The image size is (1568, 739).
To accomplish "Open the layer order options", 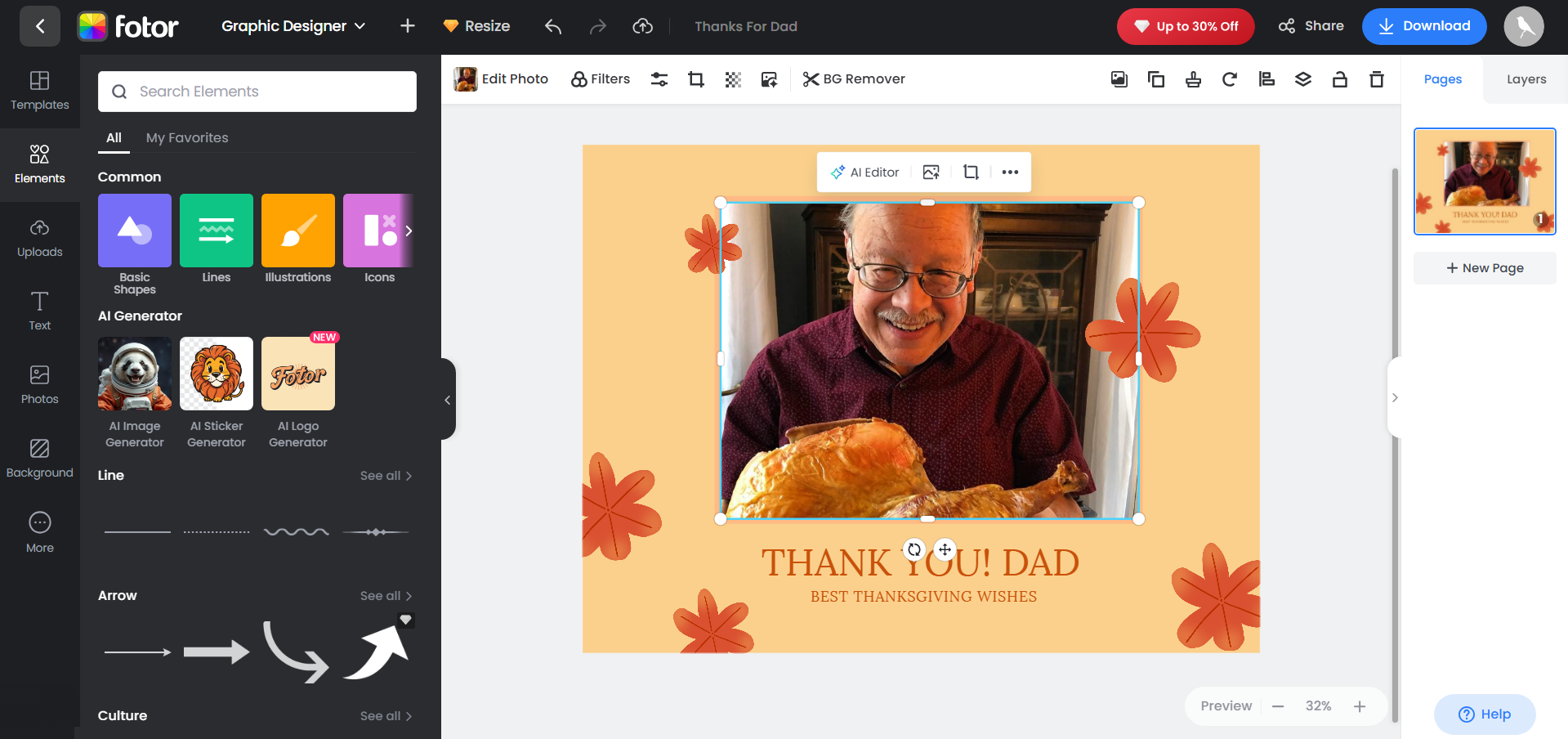I will 1303,79.
